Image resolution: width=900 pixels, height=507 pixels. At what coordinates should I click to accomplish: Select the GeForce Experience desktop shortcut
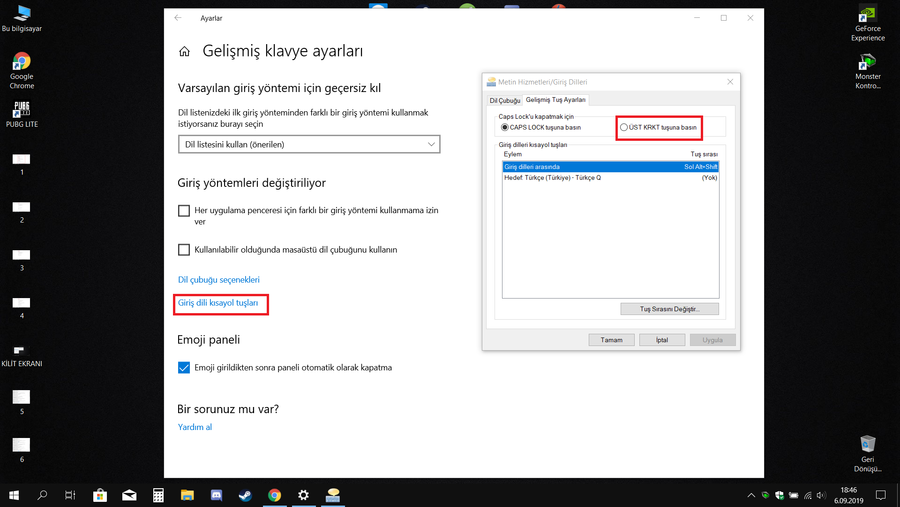pos(867,24)
